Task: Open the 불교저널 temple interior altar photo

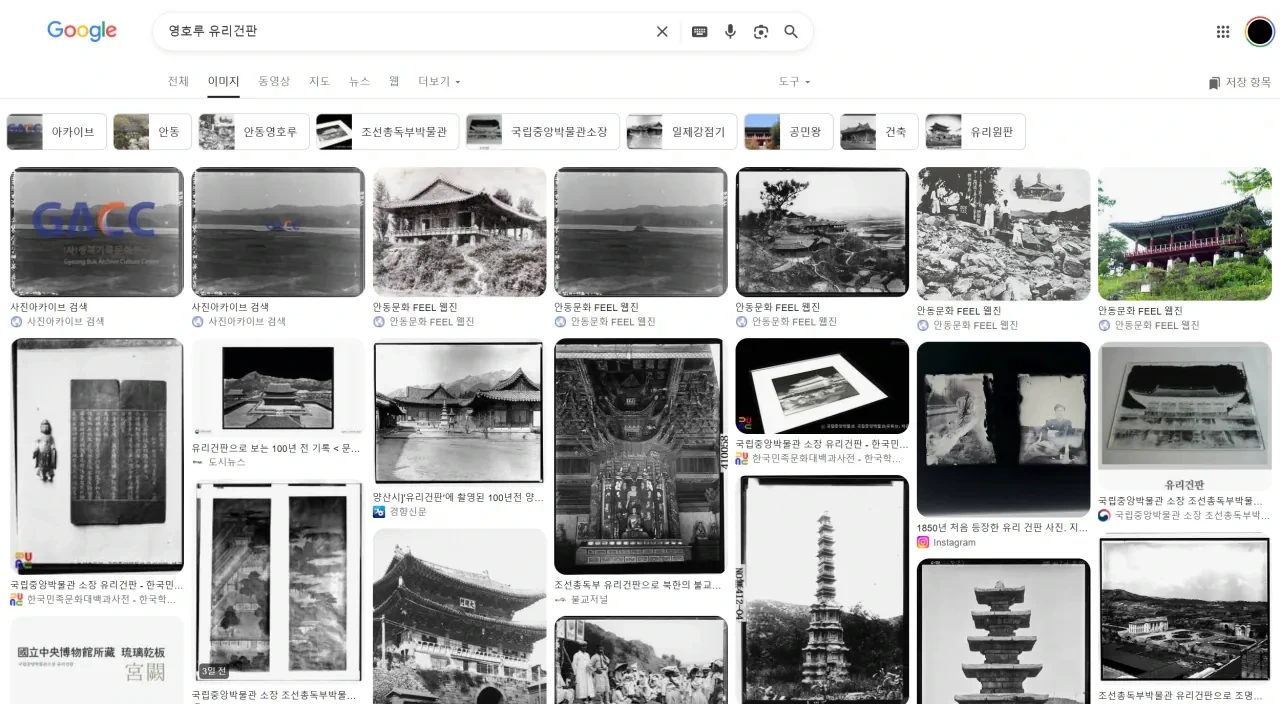Action: (640, 456)
